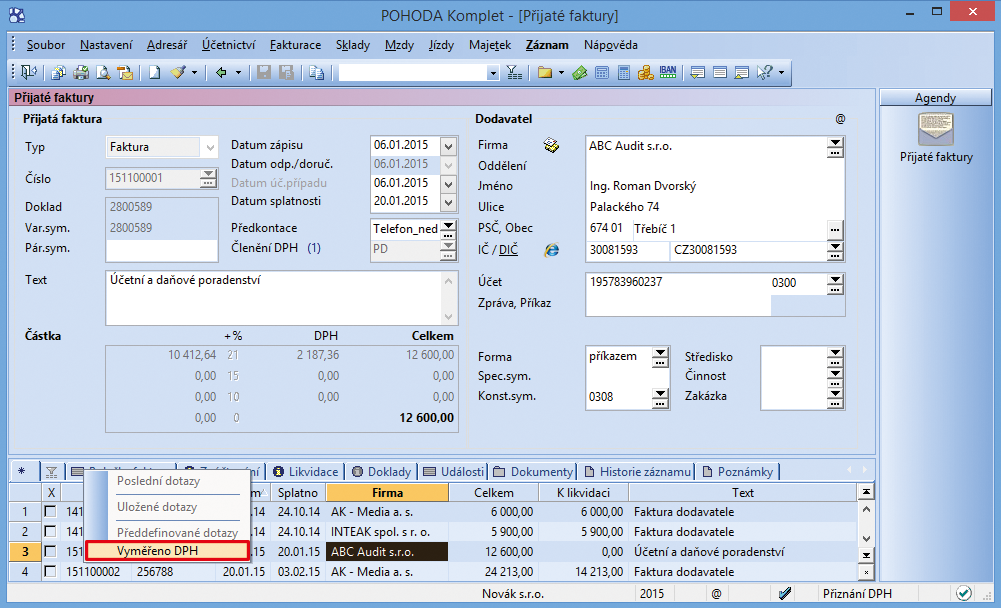This screenshot has width=1001, height=608.
Task: Check the X box in row 2
Action: pos(50,531)
